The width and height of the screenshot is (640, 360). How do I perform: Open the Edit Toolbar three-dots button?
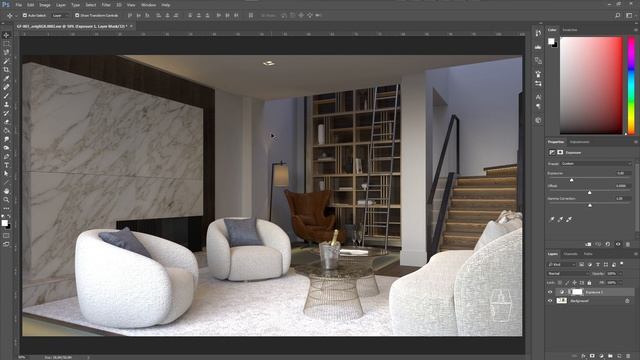[x=6, y=208]
